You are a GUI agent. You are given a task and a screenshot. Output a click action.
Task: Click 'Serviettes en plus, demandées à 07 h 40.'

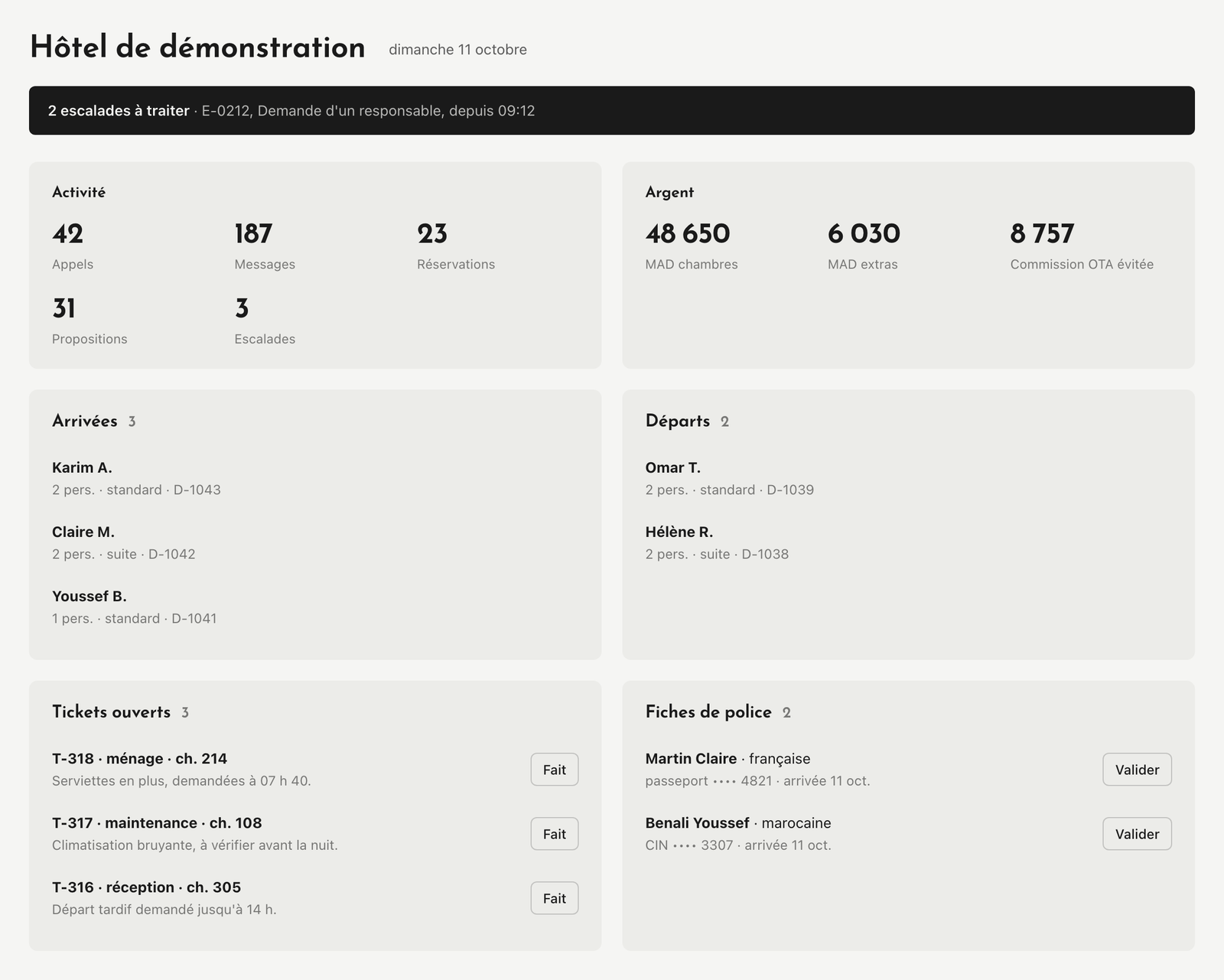tap(181, 781)
